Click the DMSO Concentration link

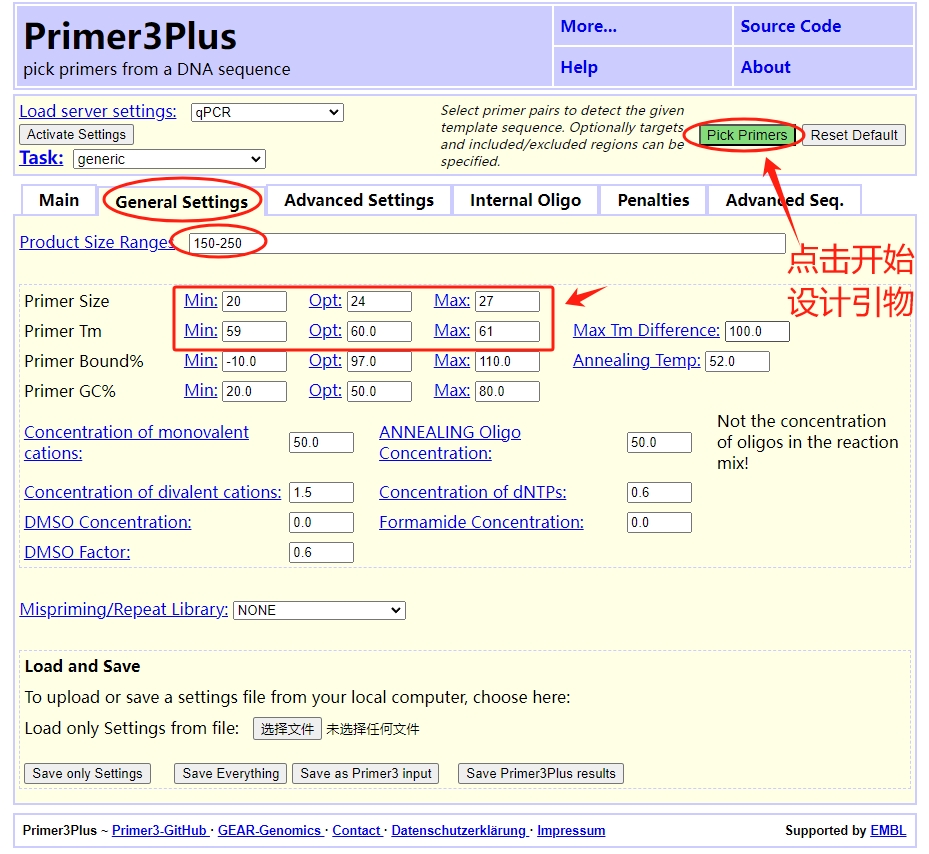pos(108,522)
